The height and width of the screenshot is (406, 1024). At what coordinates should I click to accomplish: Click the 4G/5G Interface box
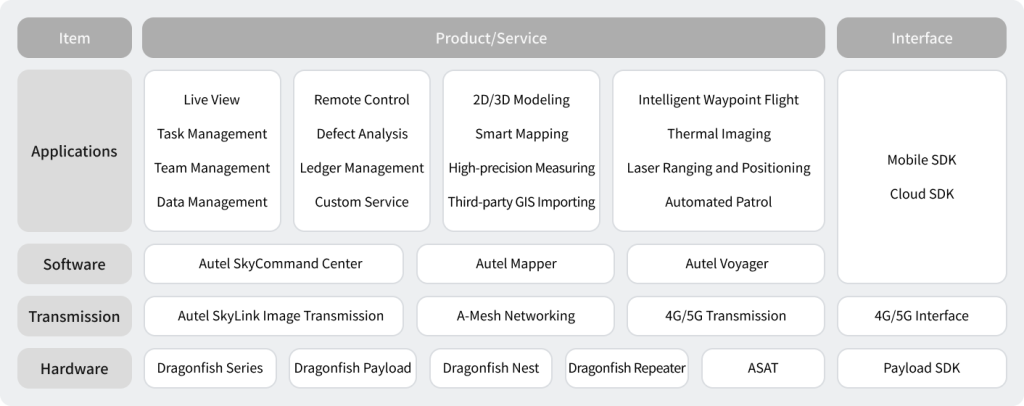pos(921,316)
